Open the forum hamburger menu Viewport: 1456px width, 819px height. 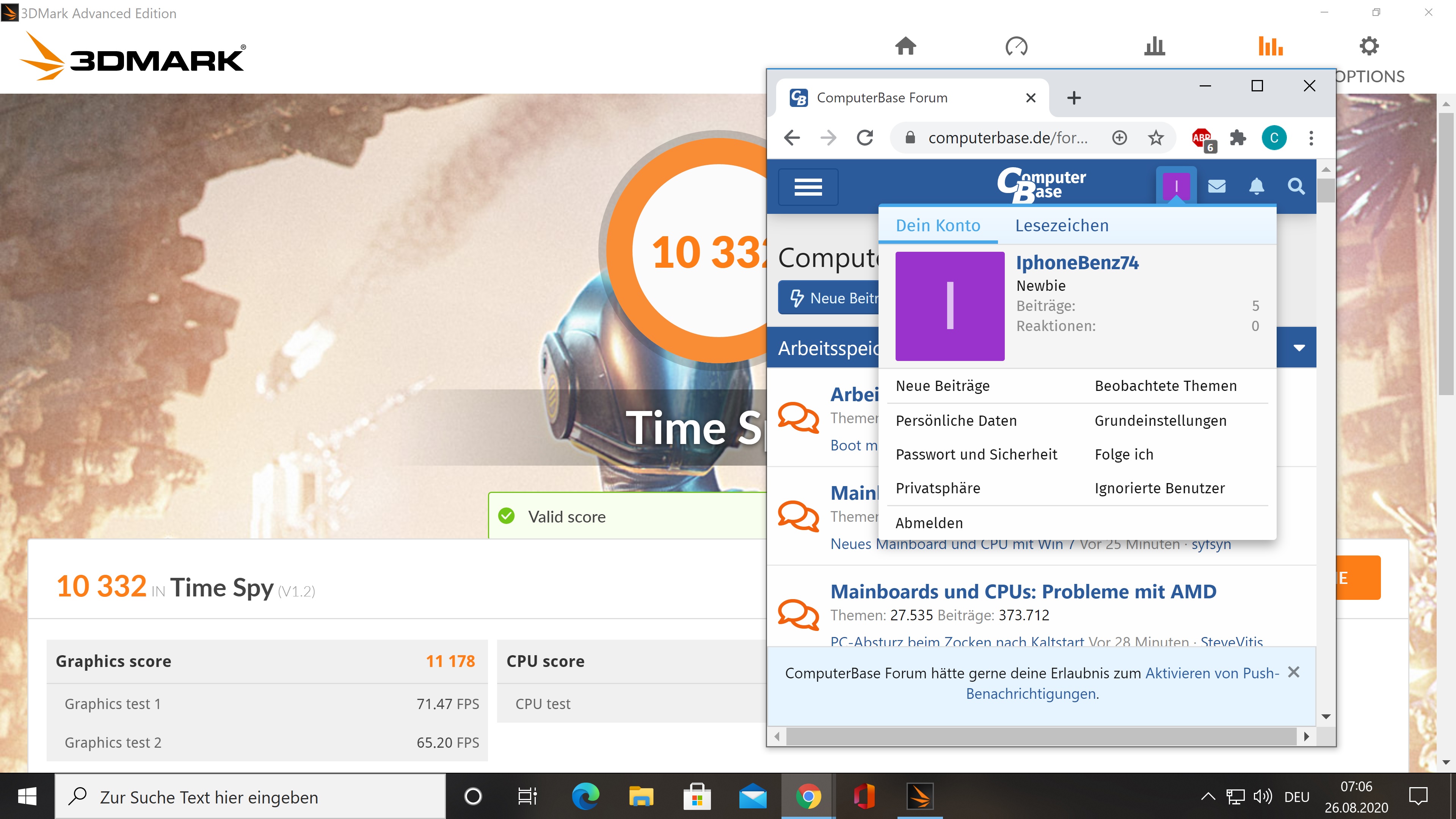808,187
